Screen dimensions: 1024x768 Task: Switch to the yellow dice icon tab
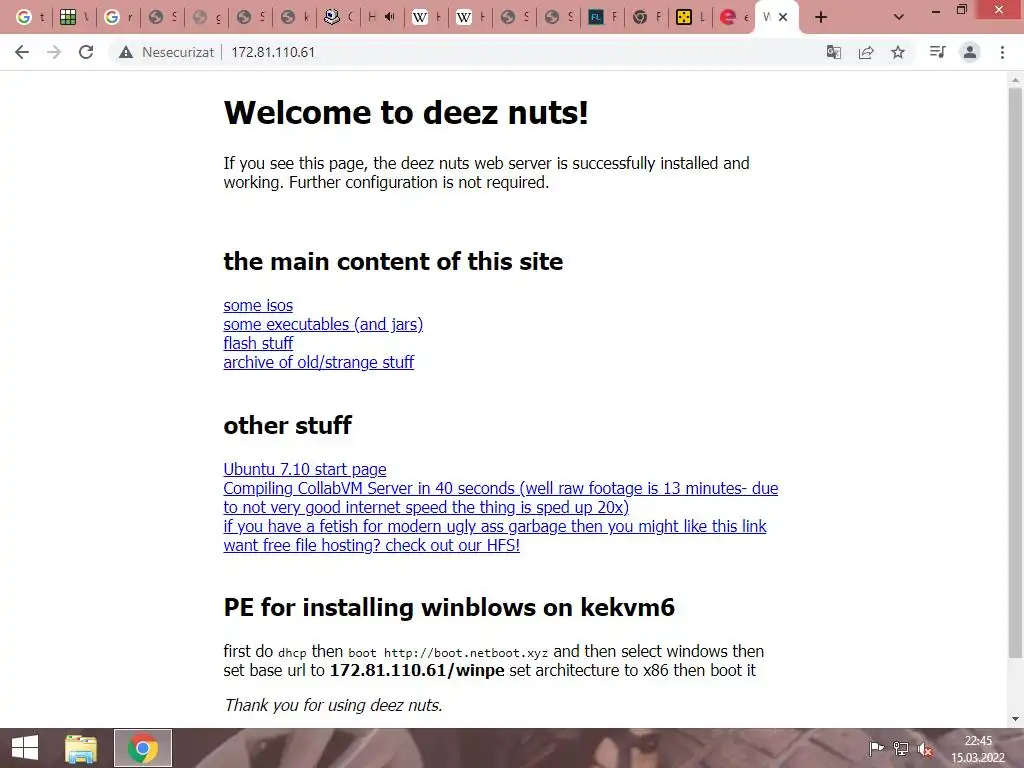(x=690, y=17)
